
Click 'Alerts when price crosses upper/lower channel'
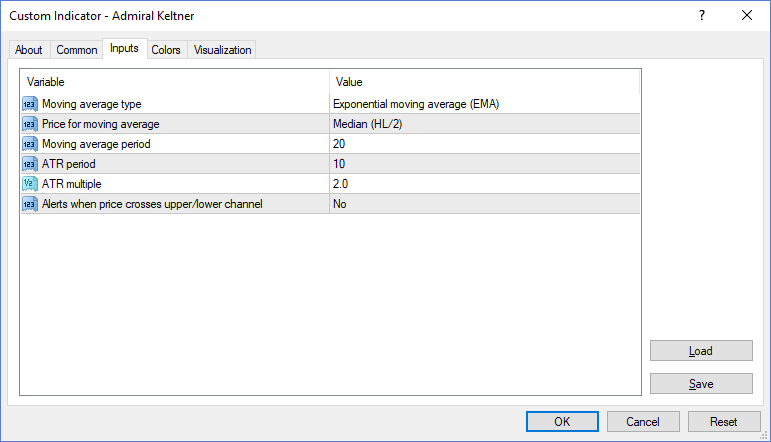[152, 204]
